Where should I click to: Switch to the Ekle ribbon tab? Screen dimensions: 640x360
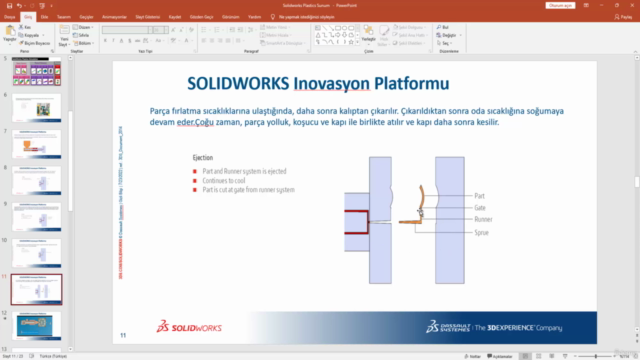[44, 17]
